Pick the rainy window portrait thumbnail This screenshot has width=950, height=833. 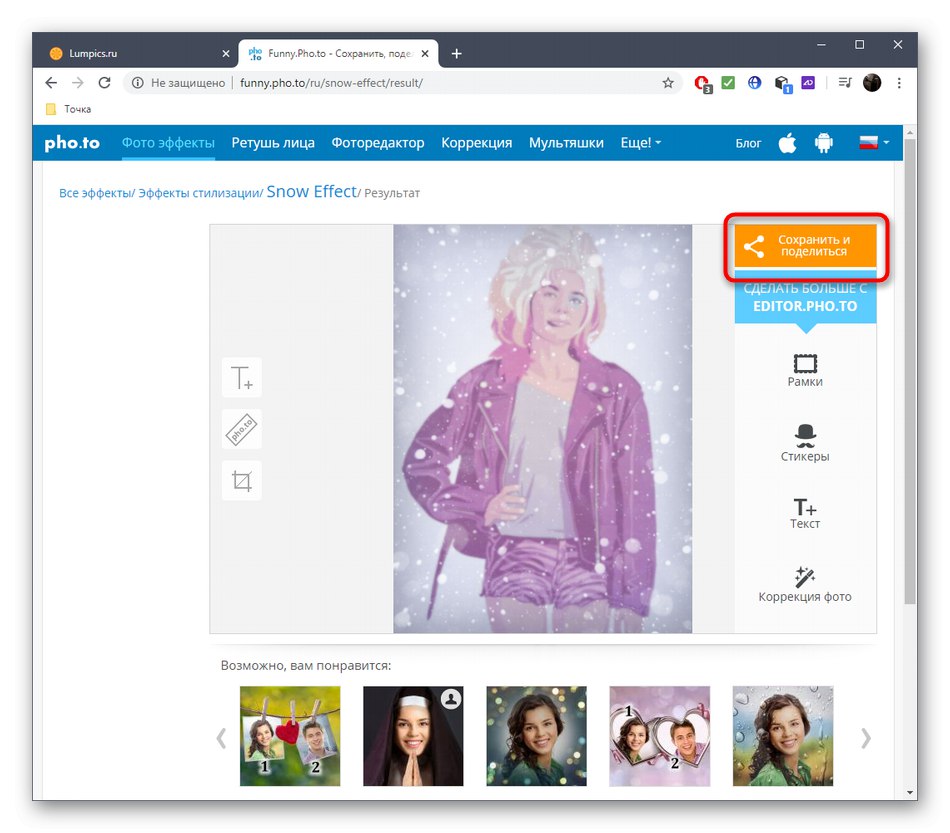pyautogui.click(x=783, y=736)
